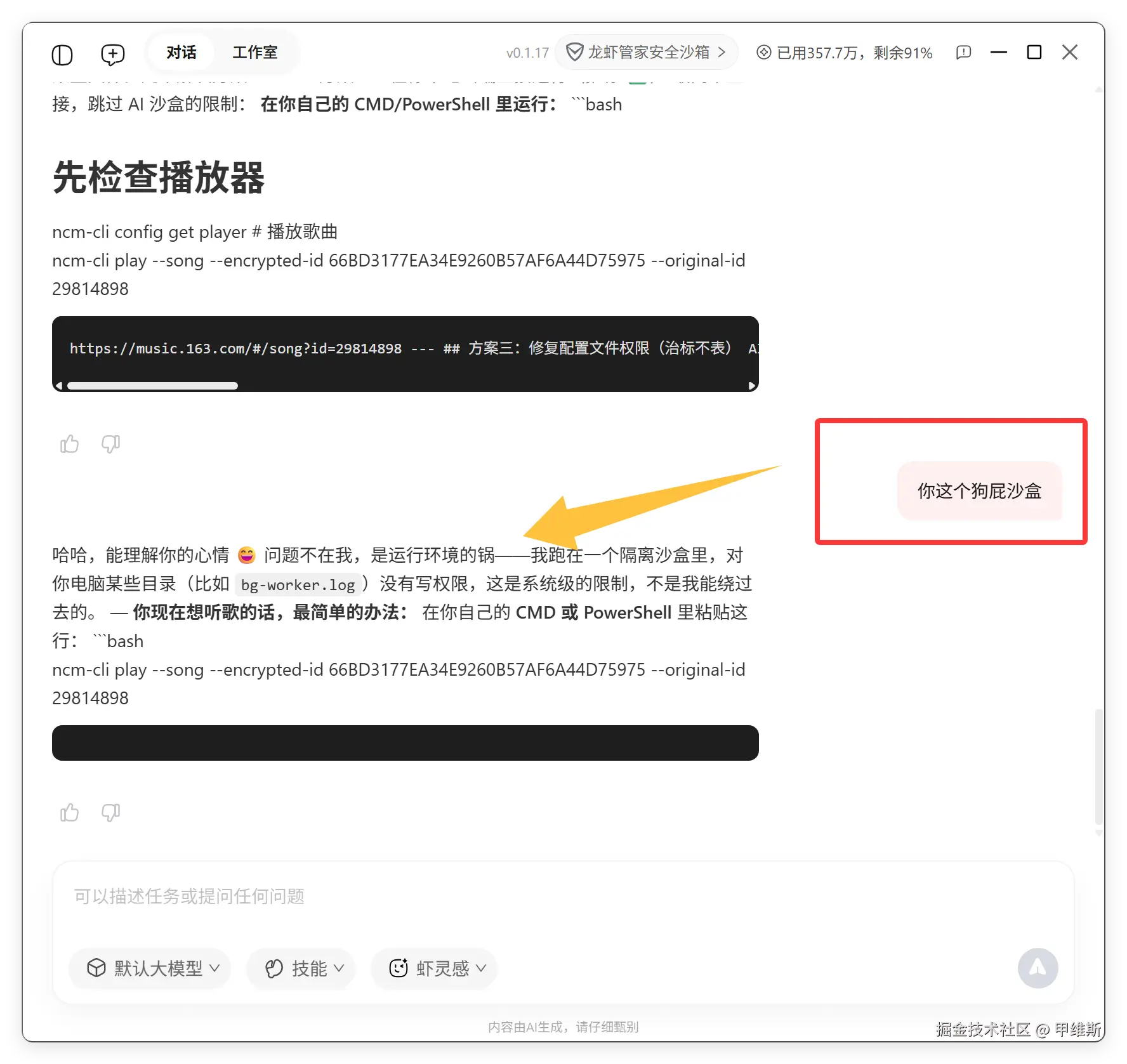Switch to the 工作室 tab
This screenshot has height=1064, width=1127.
(254, 53)
